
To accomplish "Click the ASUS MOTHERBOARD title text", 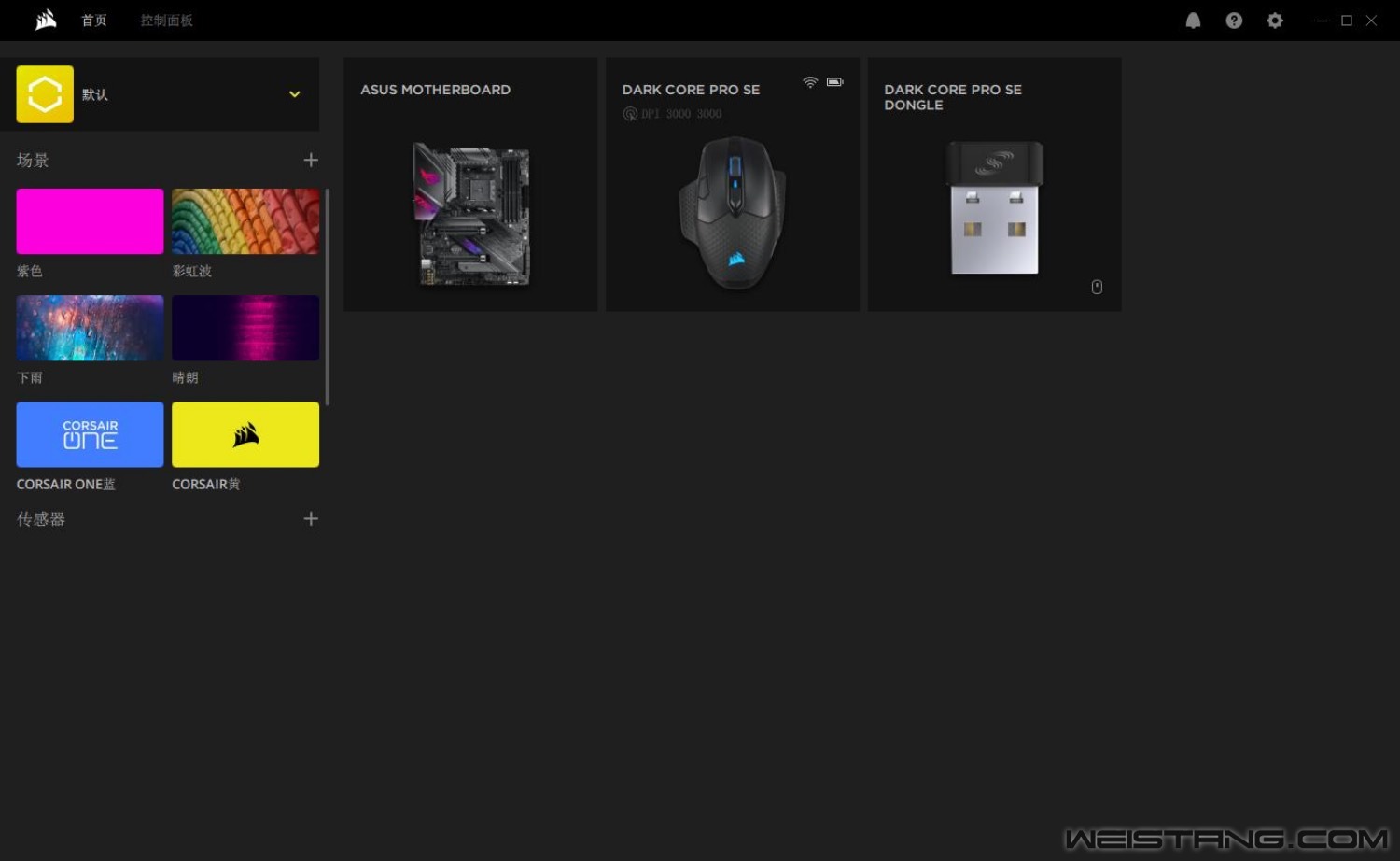I will coord(436,90).
